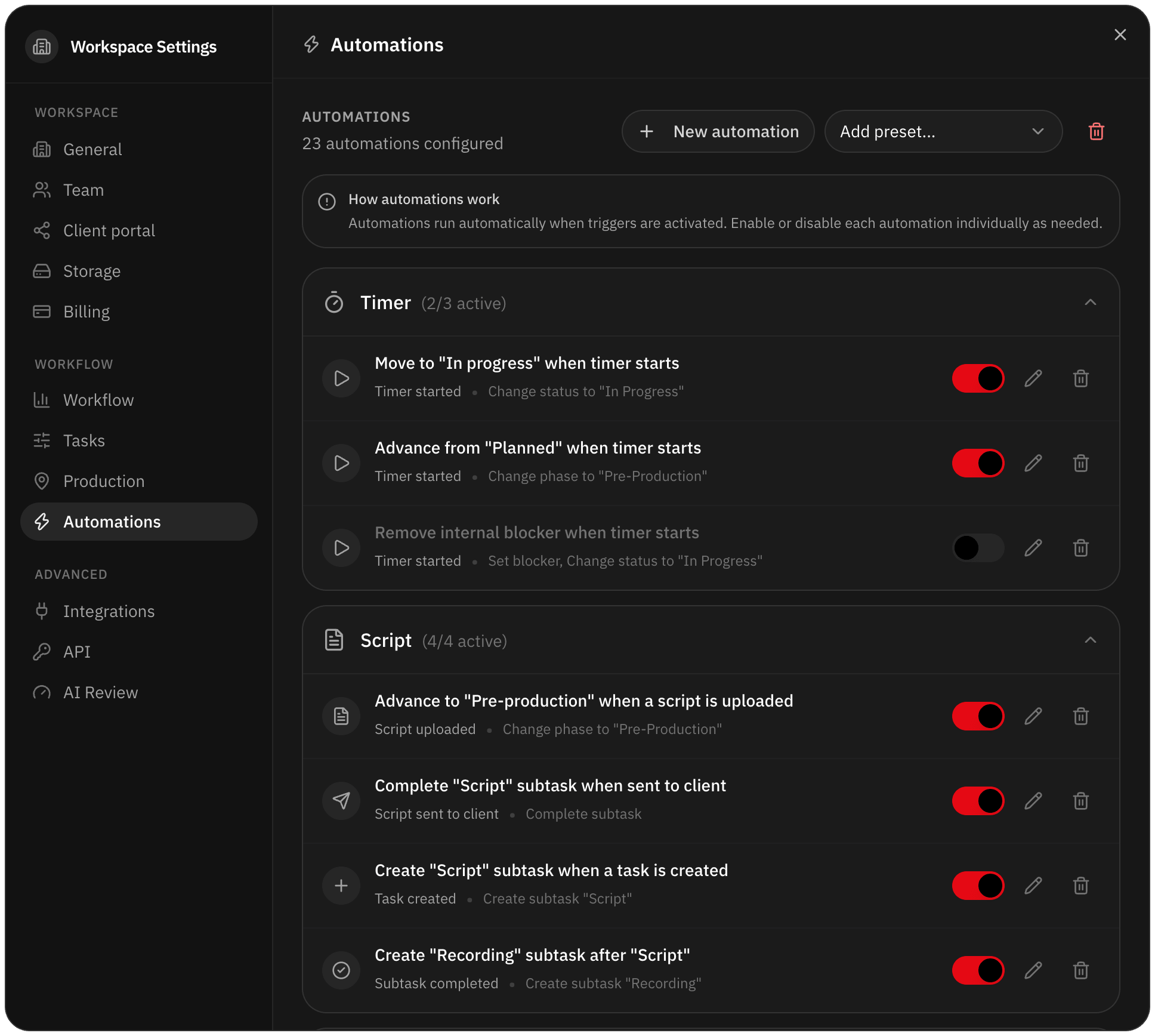Edit 'Advance from Planned' automation
This screenshot has width=1155, height=1036.
(1033, 463)
